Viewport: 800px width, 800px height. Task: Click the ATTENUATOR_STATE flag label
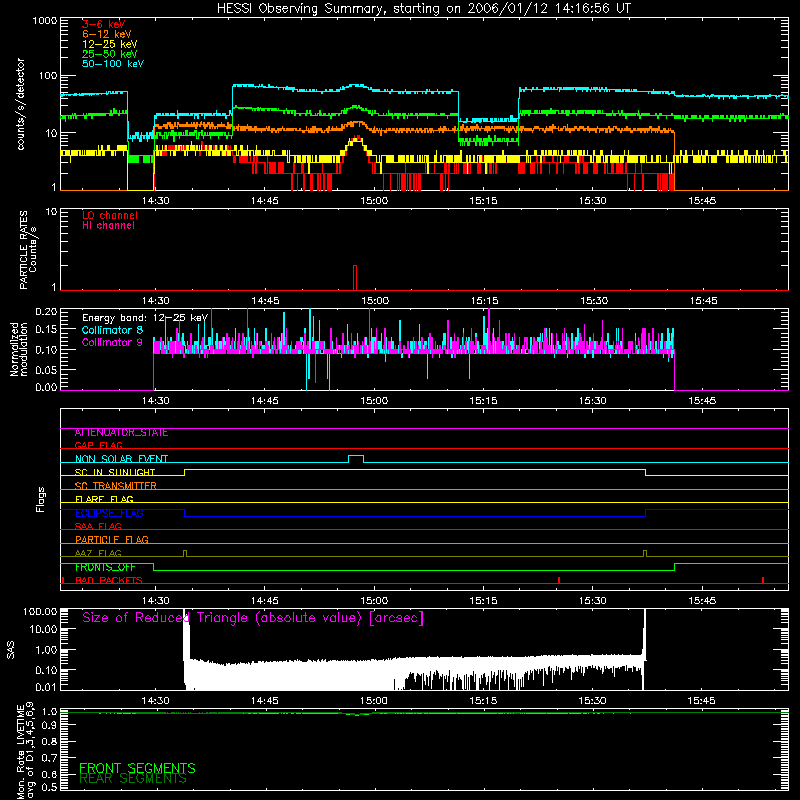tap(121, 433)
